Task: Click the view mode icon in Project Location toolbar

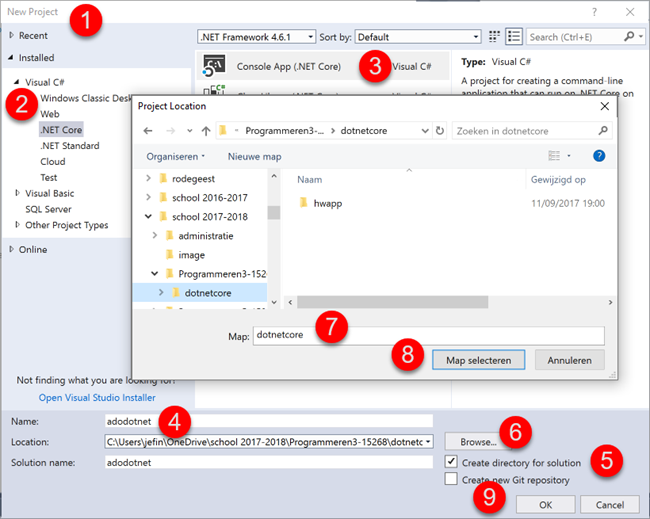Action: coord(554,156)
